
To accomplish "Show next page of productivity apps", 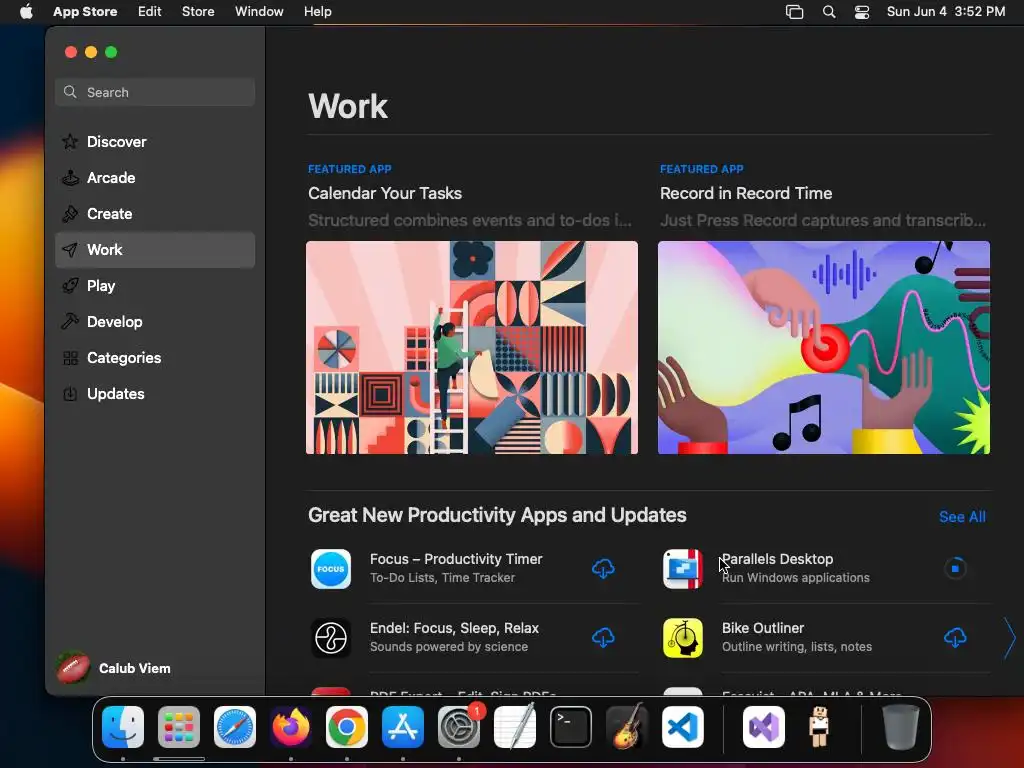I will [x=1010, y=638].
